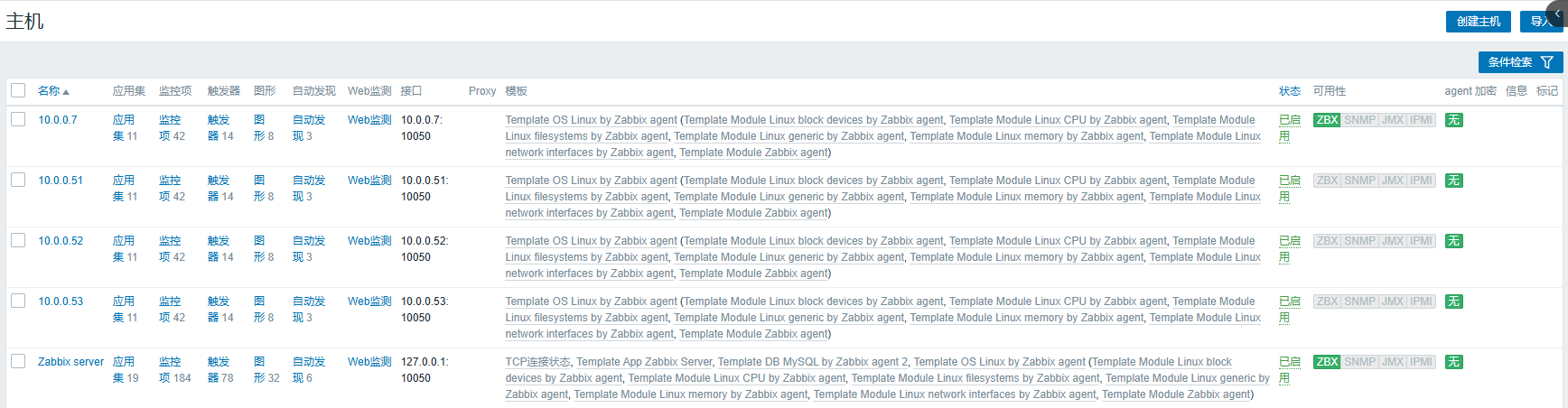Click the green ZBX badge for Zabbix server

coord(1327,362)
